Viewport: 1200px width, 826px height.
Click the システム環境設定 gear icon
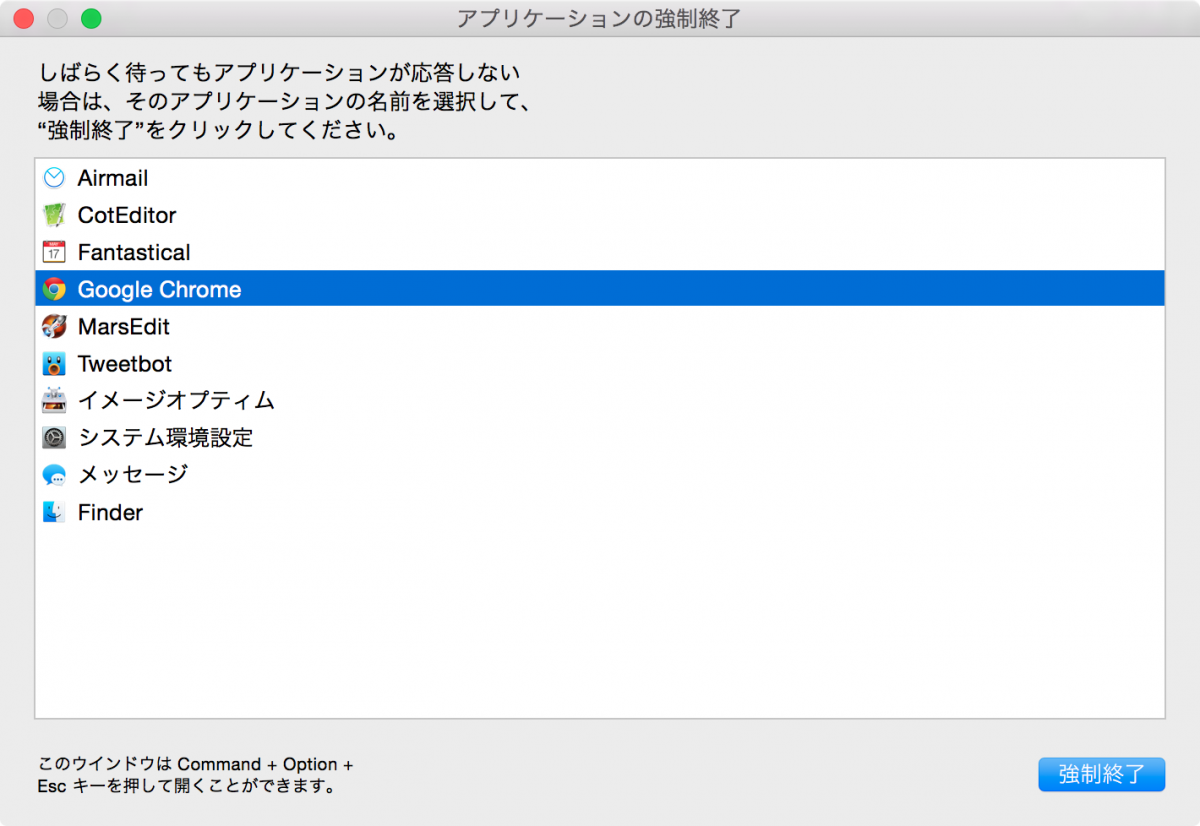(x=54, y=438)
